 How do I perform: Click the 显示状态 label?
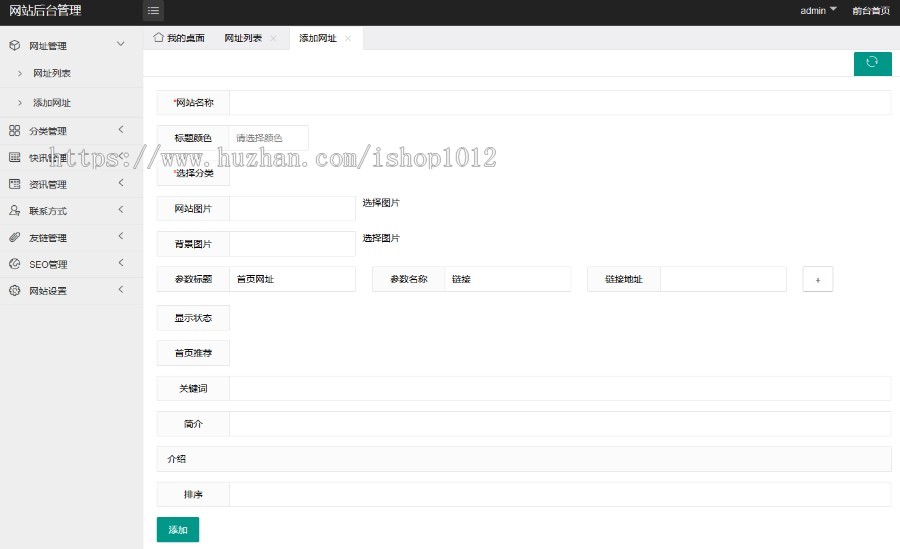coord(193,318)
